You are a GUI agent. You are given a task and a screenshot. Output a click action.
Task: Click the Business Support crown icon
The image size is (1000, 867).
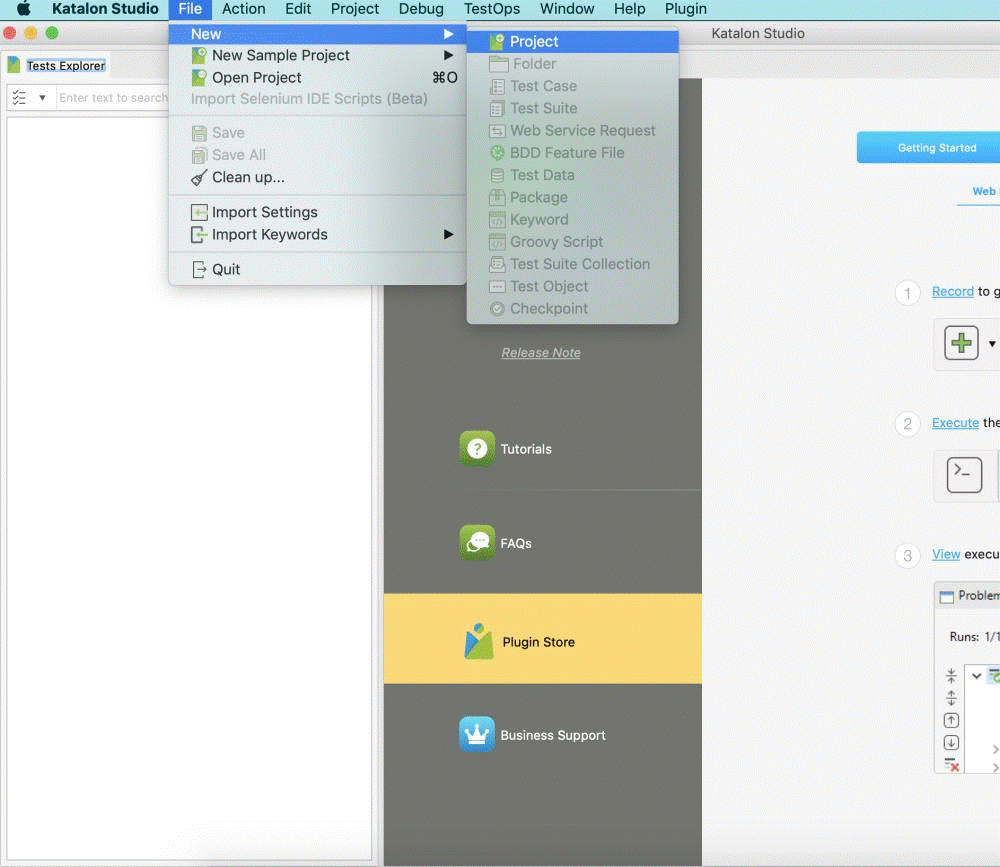coord(477,734)
